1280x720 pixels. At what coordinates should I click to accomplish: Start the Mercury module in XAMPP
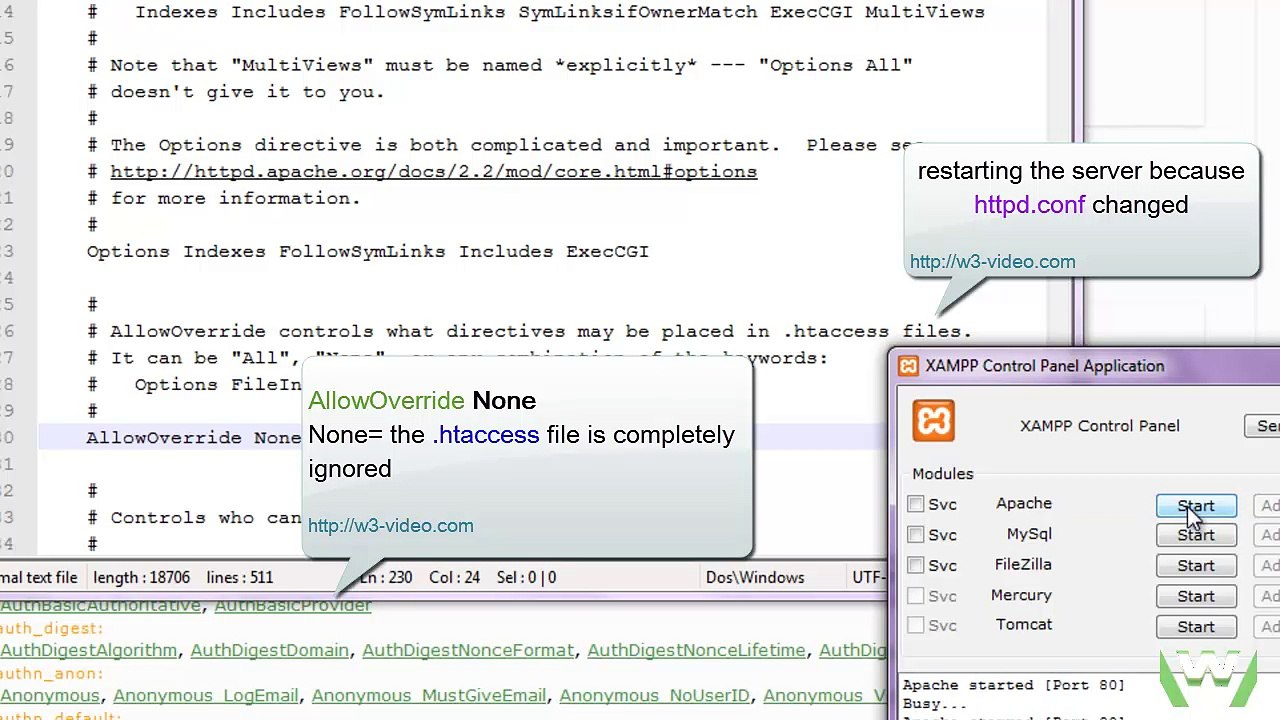tap(1196, 596)
